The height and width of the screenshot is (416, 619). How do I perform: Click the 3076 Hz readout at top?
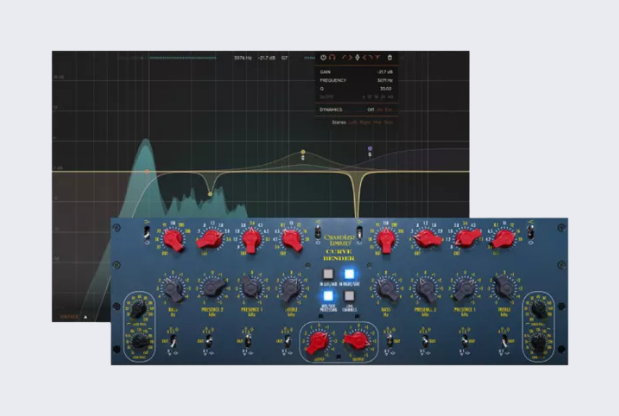[x=243, y=58]
